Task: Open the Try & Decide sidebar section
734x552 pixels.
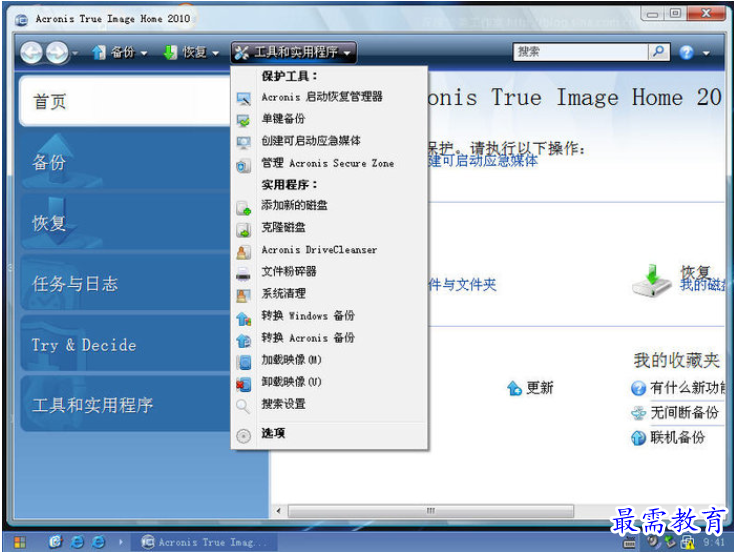Action: (x=125, y=345)
